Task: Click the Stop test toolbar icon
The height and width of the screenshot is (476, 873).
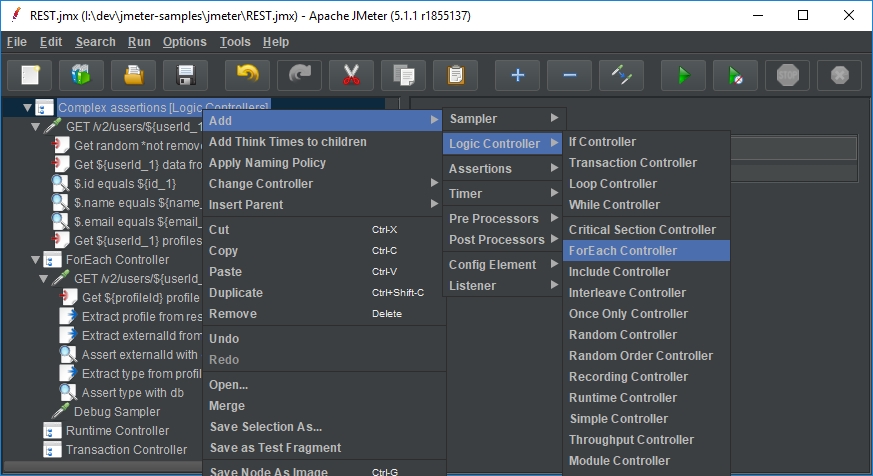Action: point(788,75)
